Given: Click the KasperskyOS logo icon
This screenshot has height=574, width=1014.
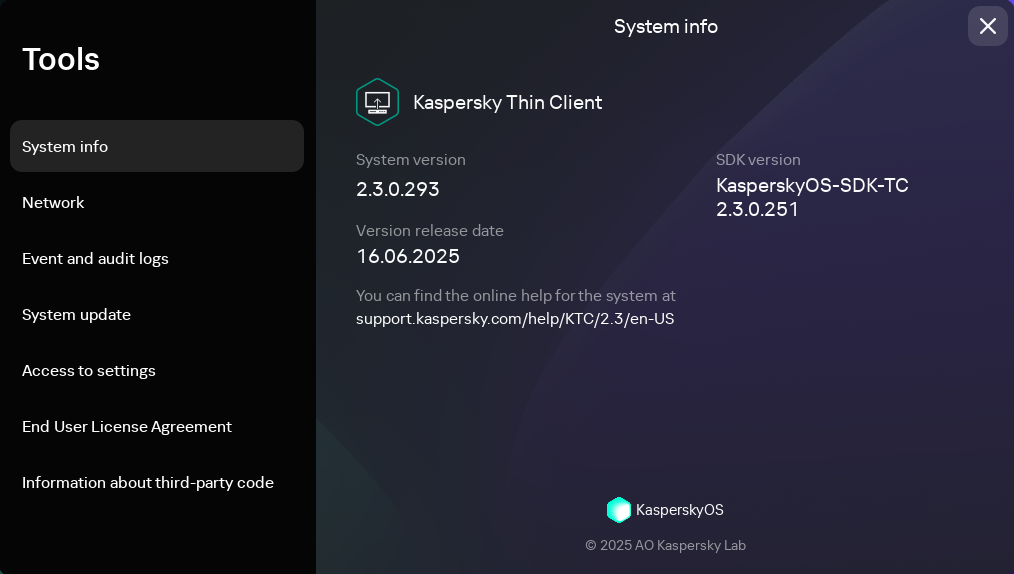Looking at the screenshot, I should 619,510.
